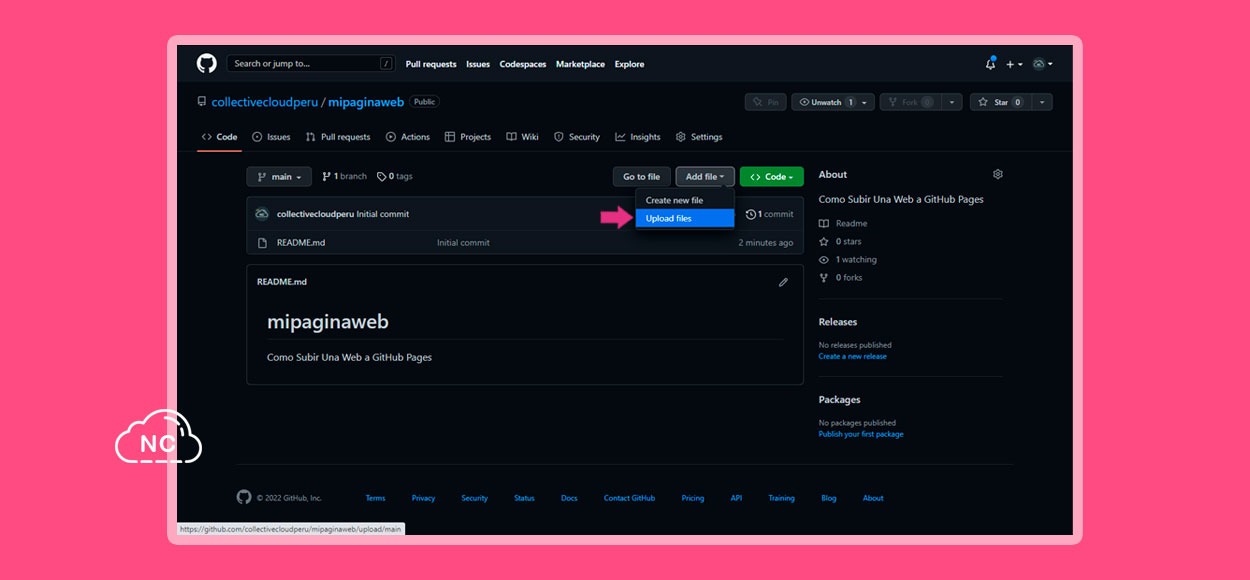
Task: Open footer API link
Action: pyautogui.click(x=736, y=498)
